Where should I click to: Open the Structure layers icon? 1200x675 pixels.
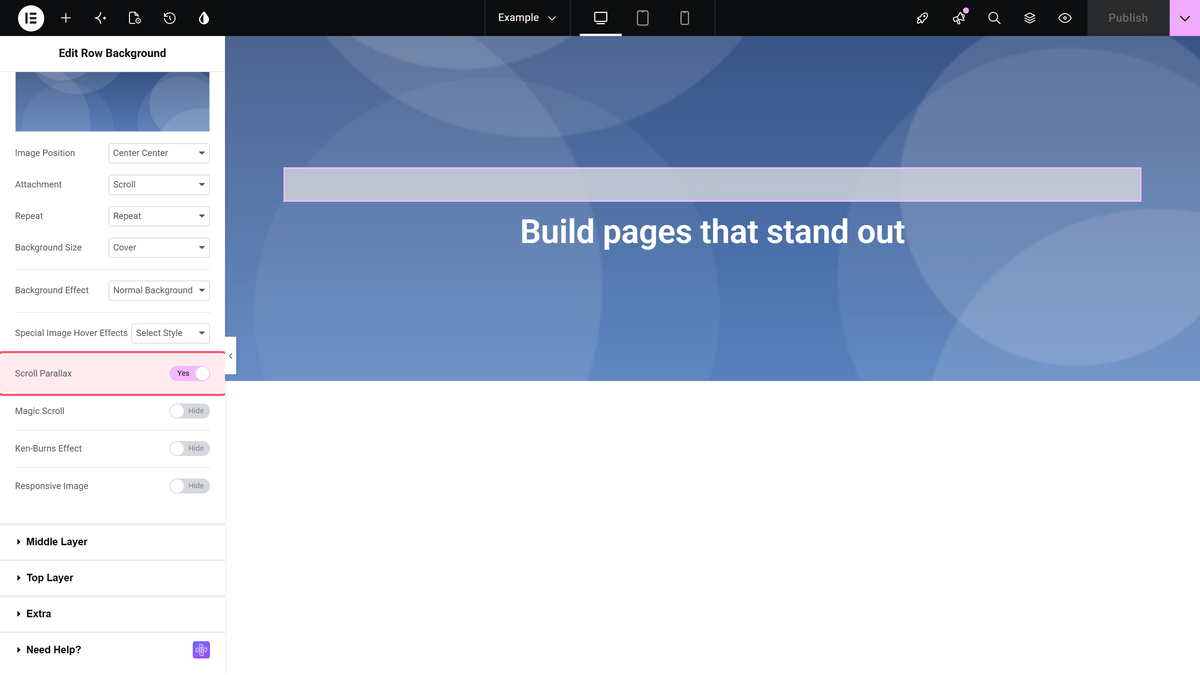click(x=1029, y=18)
